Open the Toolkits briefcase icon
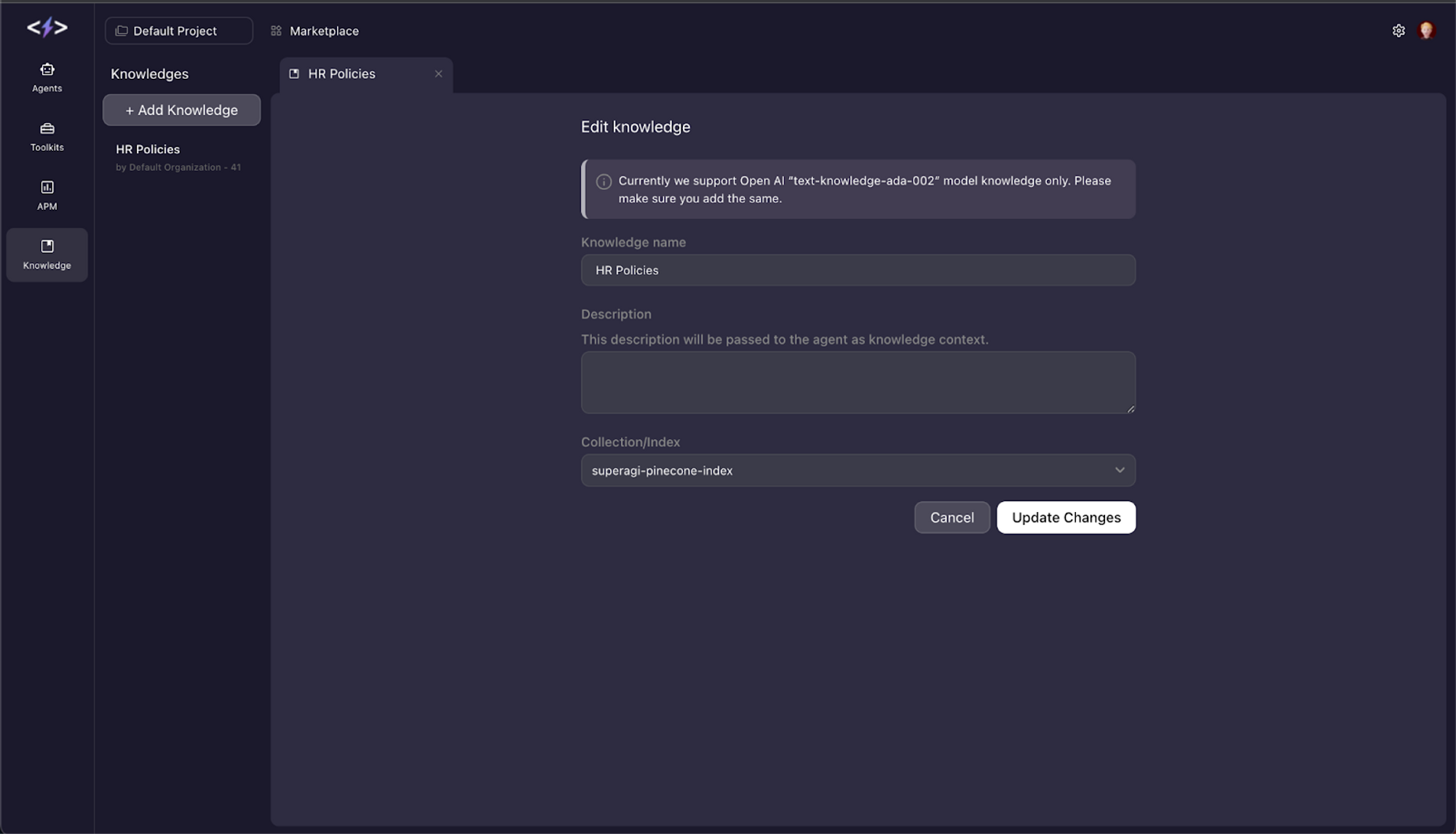The image size is (1456, 834). click(x=47, y=129)
